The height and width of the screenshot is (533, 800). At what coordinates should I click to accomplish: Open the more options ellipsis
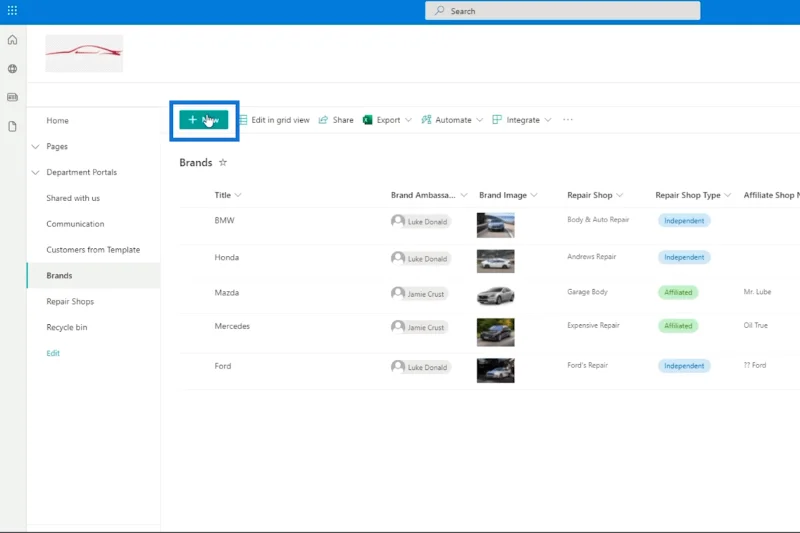pos(568,120)
